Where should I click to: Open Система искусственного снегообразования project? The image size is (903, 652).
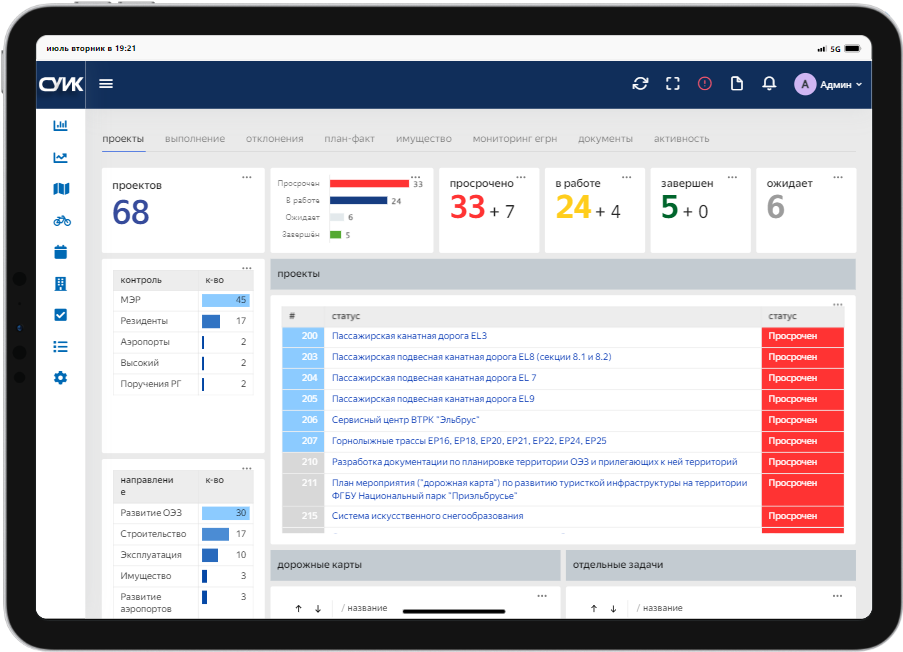427,516
